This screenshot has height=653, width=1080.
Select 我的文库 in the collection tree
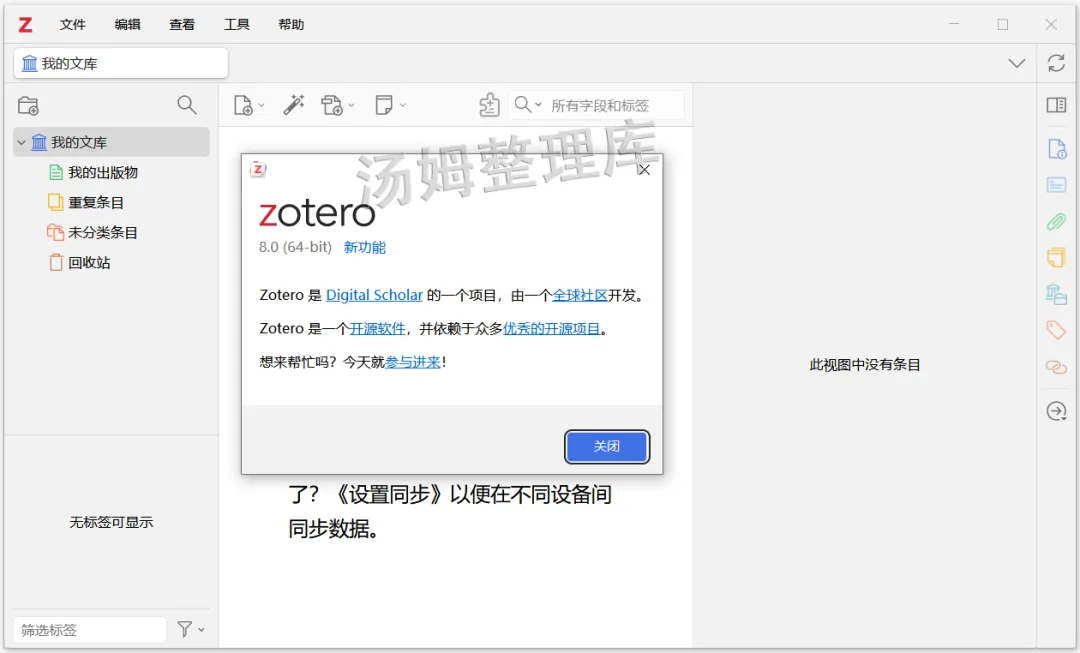(x=112, y=143)
